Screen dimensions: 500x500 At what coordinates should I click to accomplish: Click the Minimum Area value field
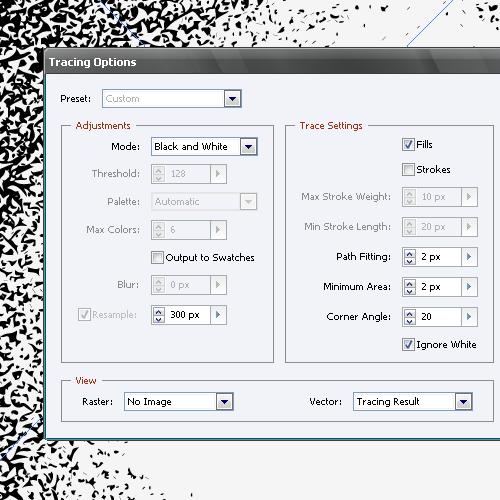[438, 287]
